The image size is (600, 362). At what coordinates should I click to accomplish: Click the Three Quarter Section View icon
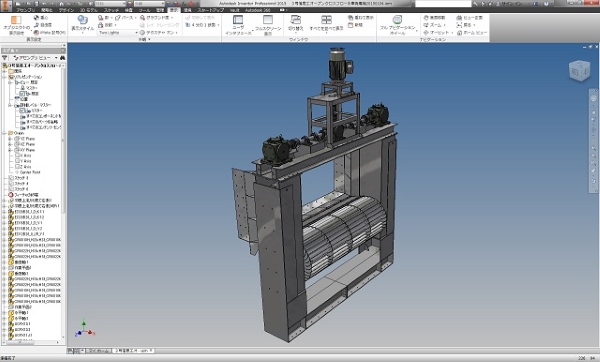pyautogui.click(x=201, y=25)
